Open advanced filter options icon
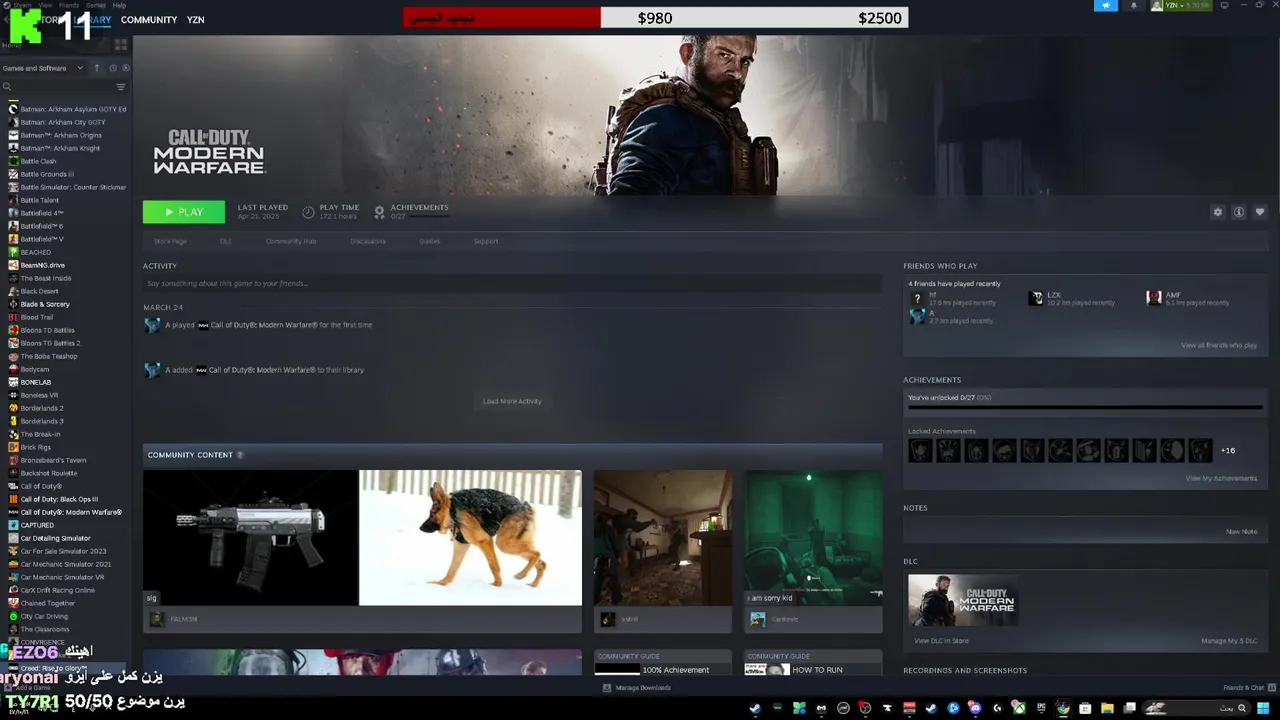This screenshot has height=720, width=1280. pyautogui.click(x=121, y=87)
